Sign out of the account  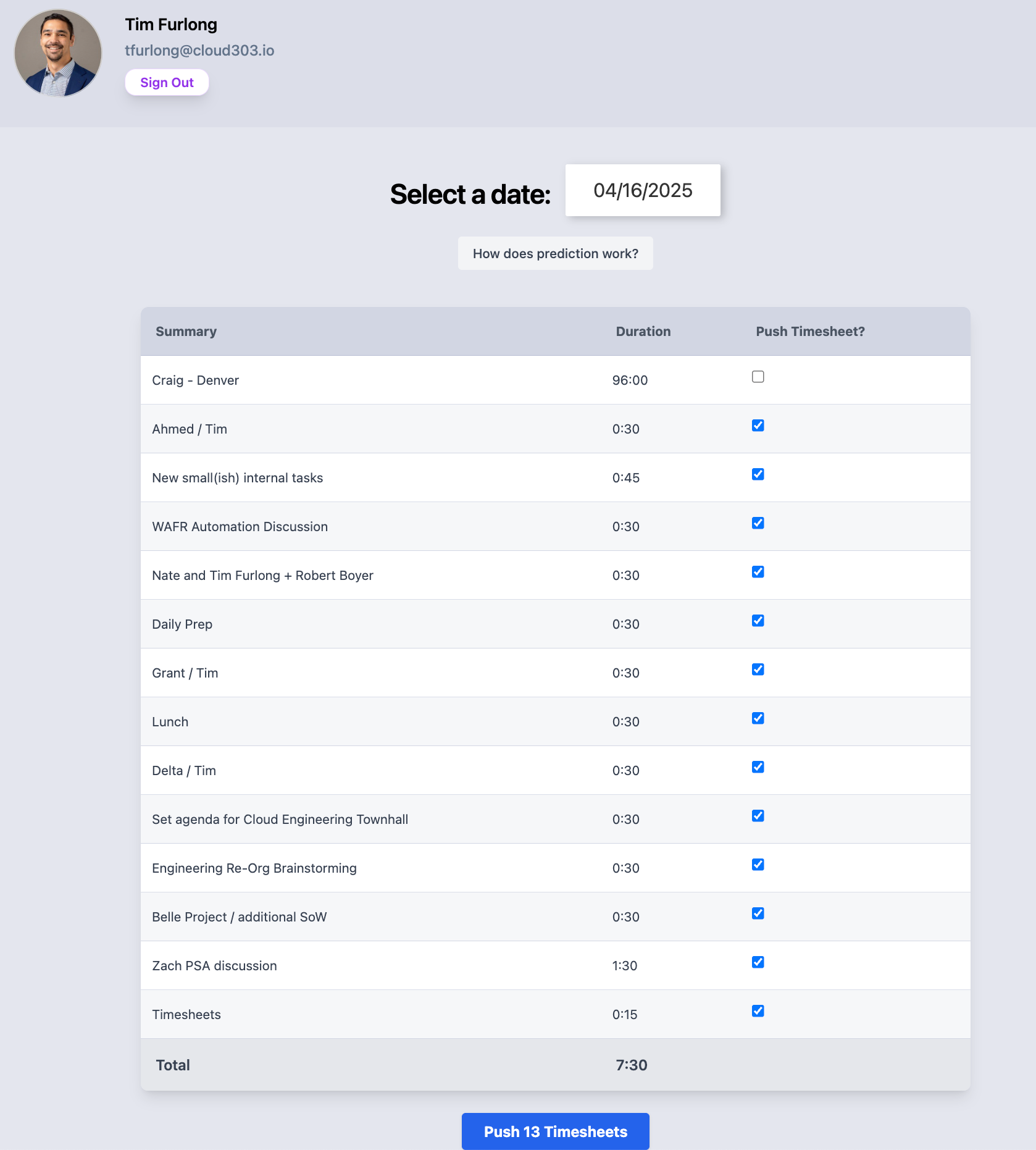(167, 83)
